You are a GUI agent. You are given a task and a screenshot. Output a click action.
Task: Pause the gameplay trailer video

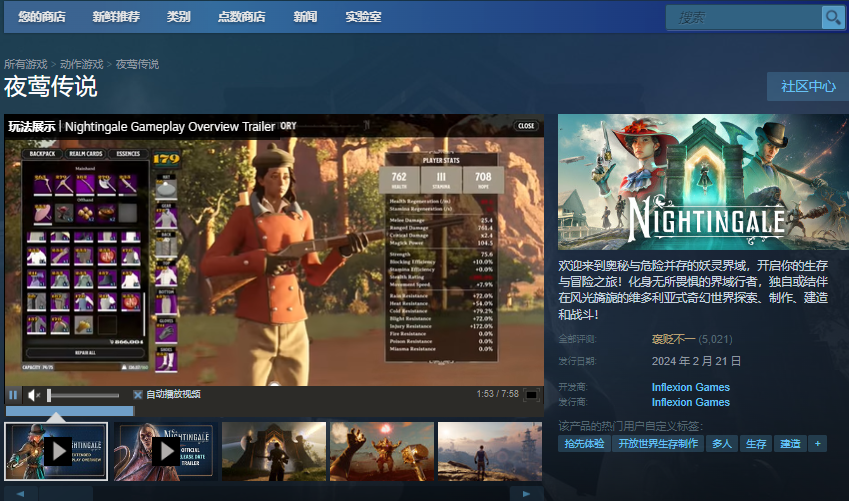click(x=13, y=395)
